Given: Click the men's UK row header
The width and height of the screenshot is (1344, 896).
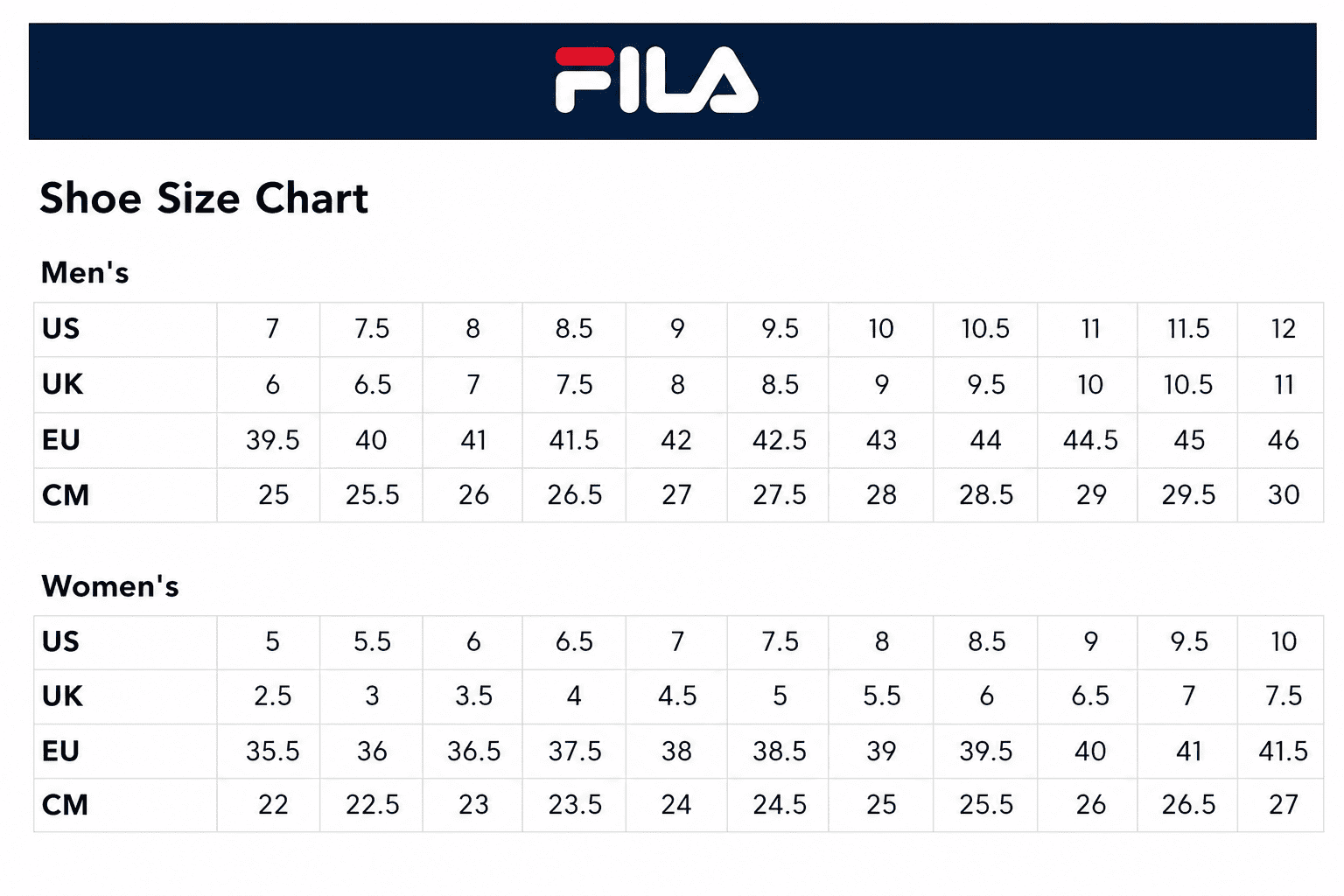Looking at the screenshot, I should (x=125, y=384).
